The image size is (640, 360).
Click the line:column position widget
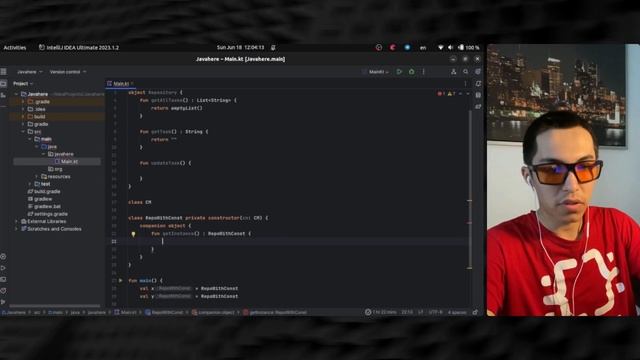(407, 312)
